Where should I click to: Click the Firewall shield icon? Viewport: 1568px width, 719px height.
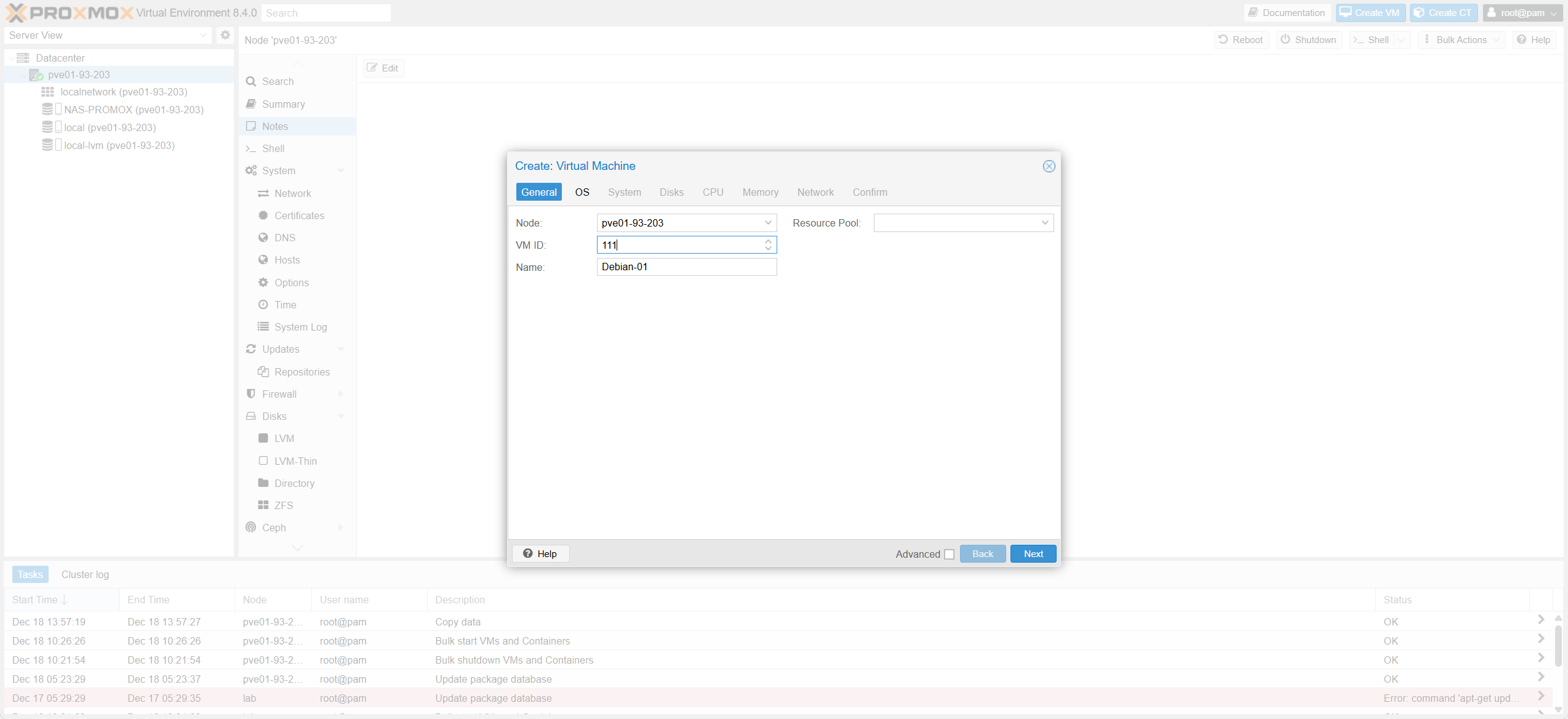pyautogui.click(x=251, y=394)
